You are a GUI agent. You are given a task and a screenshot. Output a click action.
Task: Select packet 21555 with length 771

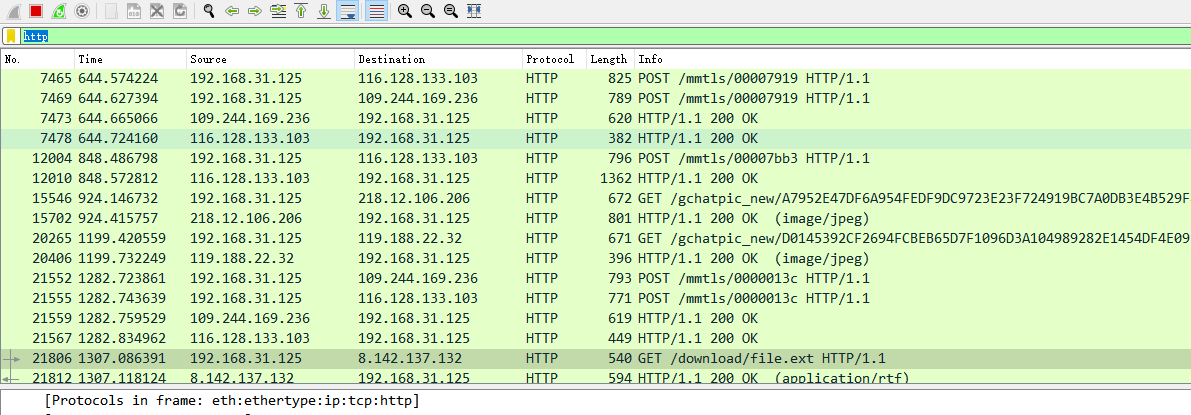pyautogui.click(x=596, y=298)
